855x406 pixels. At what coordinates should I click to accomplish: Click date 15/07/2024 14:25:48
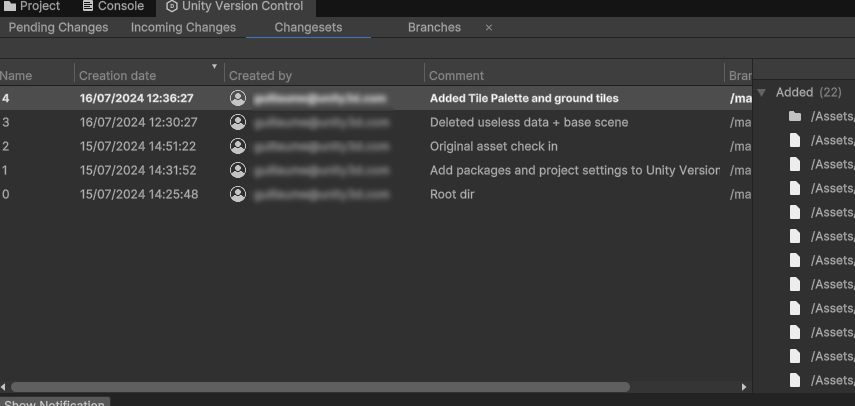pyautogui.click(x=139, y=194)
